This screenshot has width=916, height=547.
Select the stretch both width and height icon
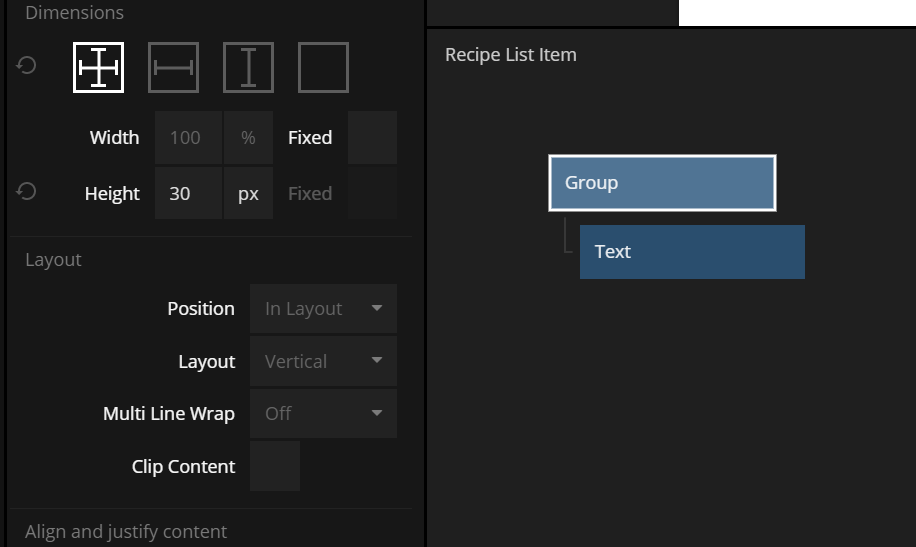98,68
